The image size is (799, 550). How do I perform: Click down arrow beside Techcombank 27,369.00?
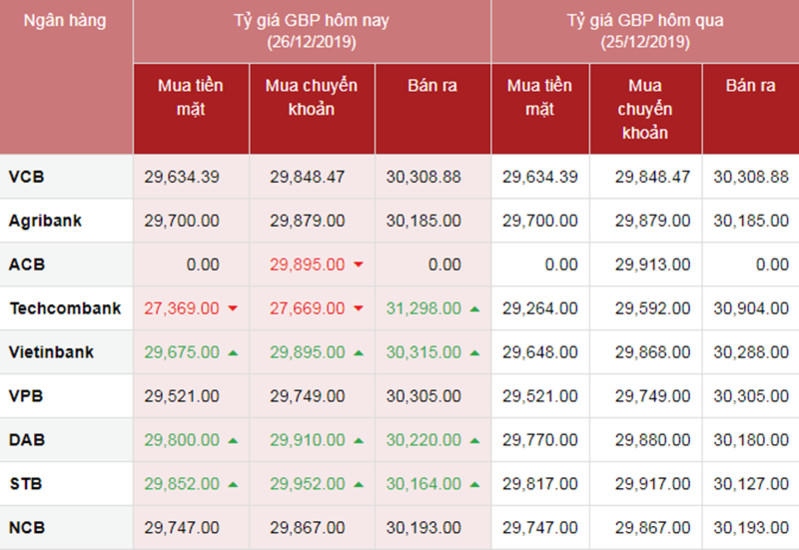(x=232, y=309)
